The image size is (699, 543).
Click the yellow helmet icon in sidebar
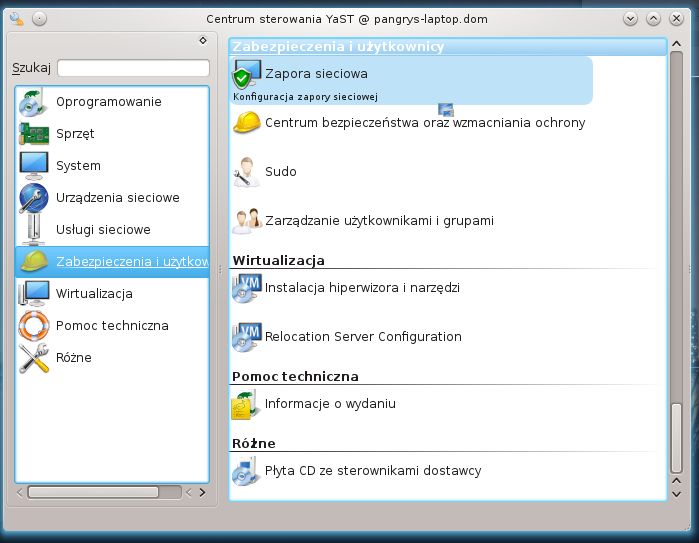pyautogui.click(x=33, y=261)
